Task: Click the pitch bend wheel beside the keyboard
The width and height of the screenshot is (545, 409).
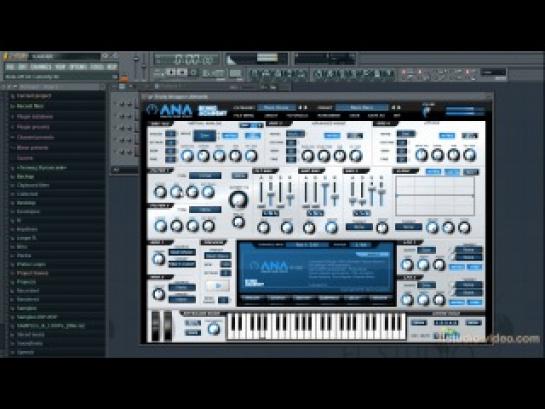Action: click(x=155, y=326)
